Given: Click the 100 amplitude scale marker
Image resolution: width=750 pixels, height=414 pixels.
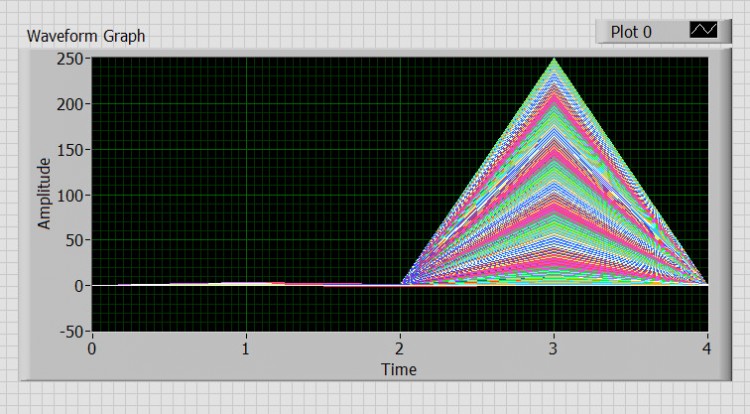Looking at the screenshot, I should (70, 196).
